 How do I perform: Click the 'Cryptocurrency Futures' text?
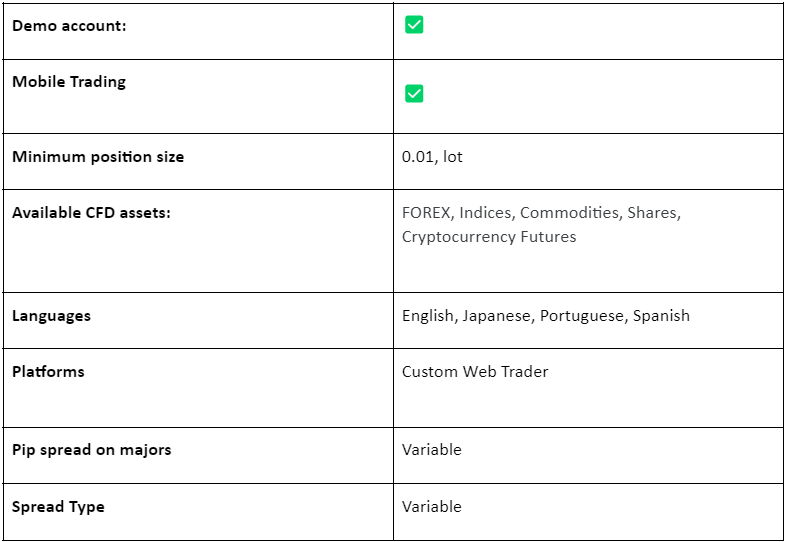click(x=489, y=237)
